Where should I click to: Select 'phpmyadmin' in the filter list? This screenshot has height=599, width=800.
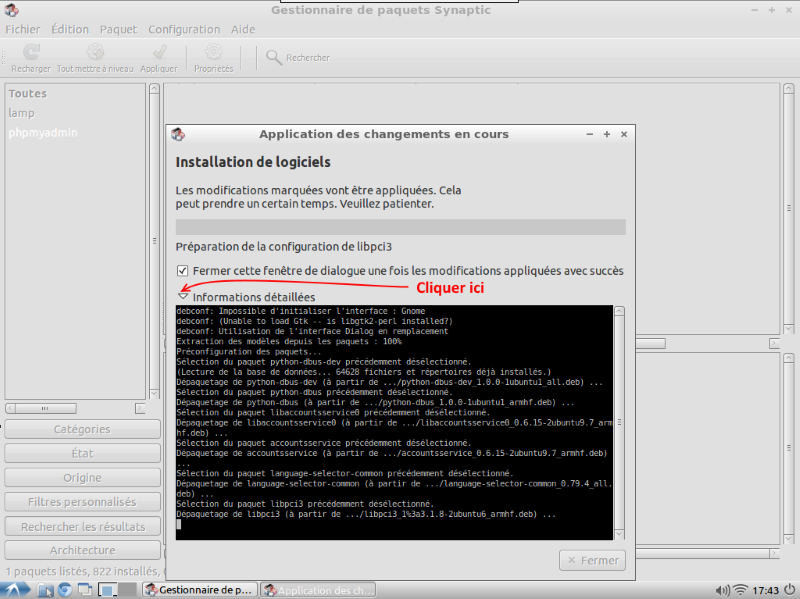tap(43, 133)
